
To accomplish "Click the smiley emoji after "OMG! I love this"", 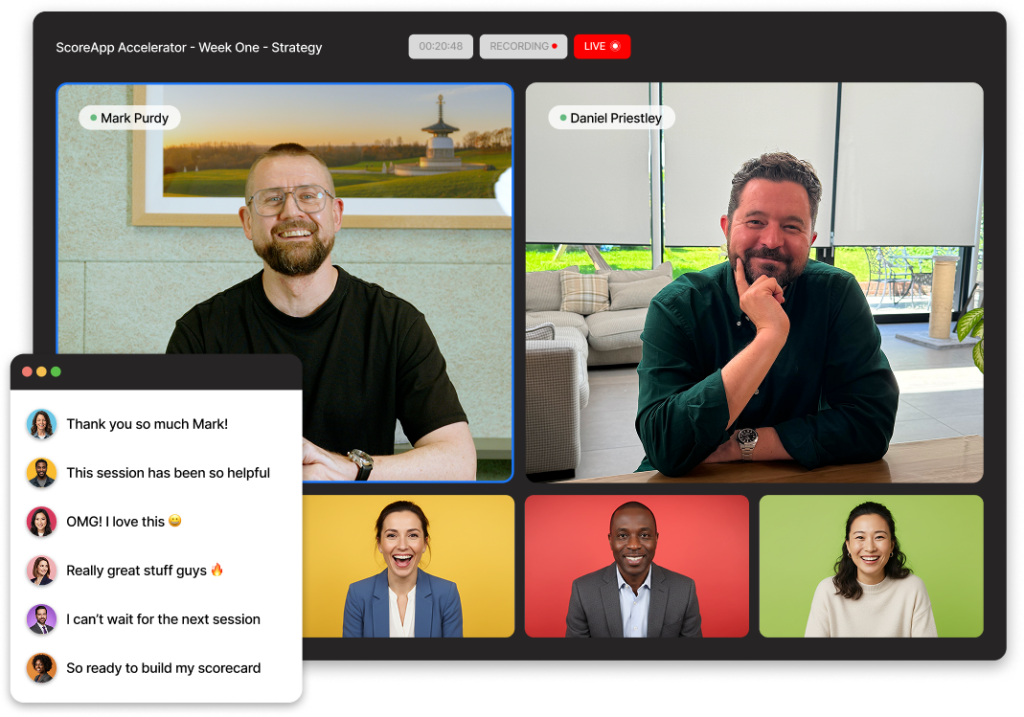I will 176,520.
